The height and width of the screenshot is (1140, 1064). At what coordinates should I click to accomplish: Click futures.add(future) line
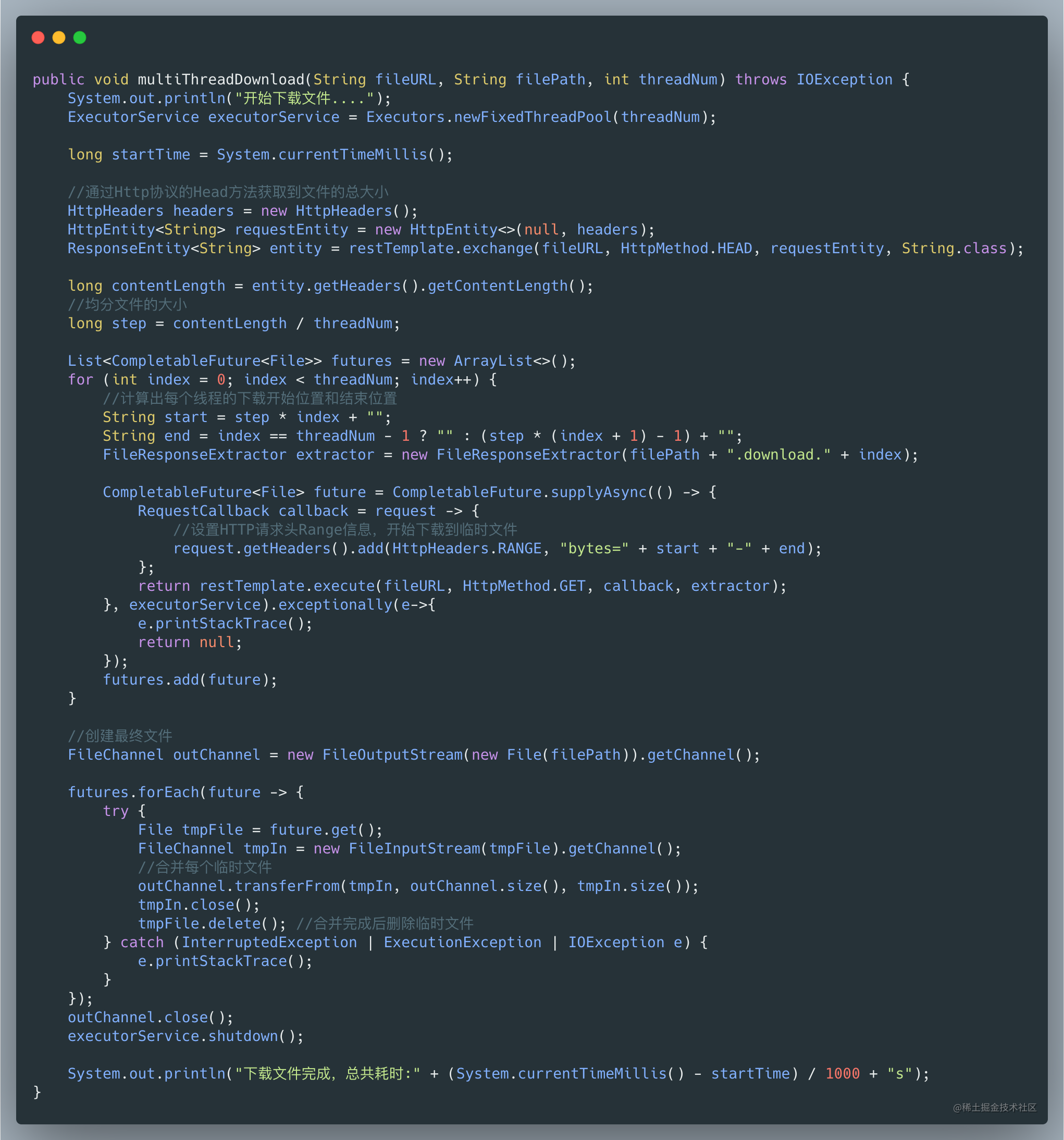click(x=190, y=679)
